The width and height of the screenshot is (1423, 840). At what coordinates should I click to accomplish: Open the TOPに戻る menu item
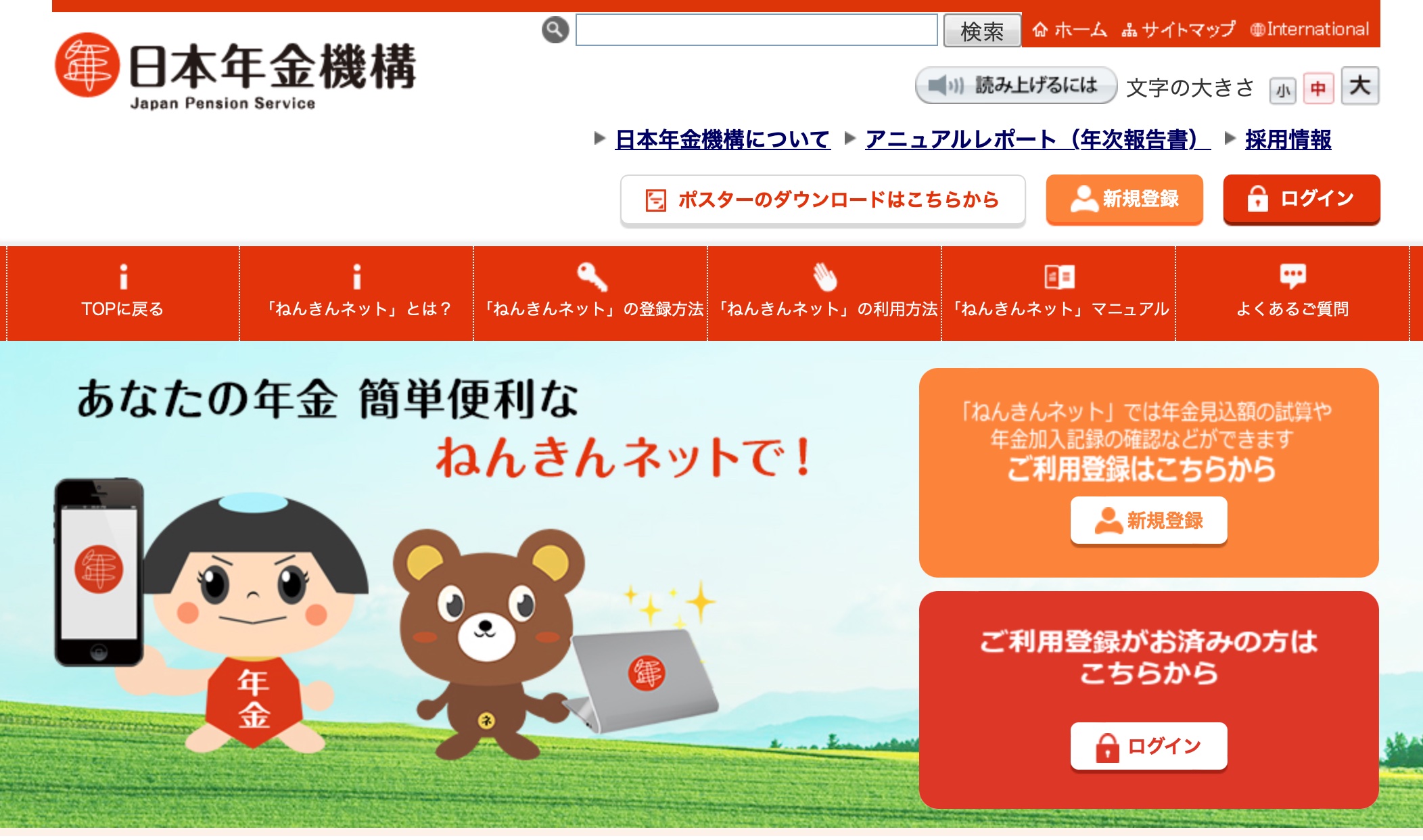(122, 294)
